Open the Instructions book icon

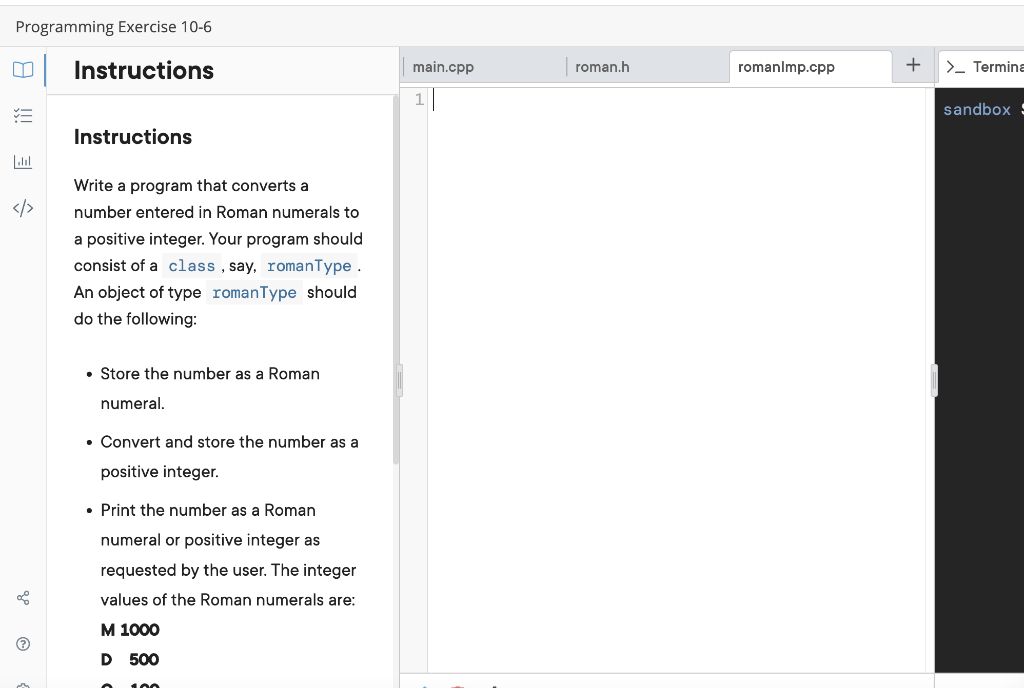(x=23, y=70)
